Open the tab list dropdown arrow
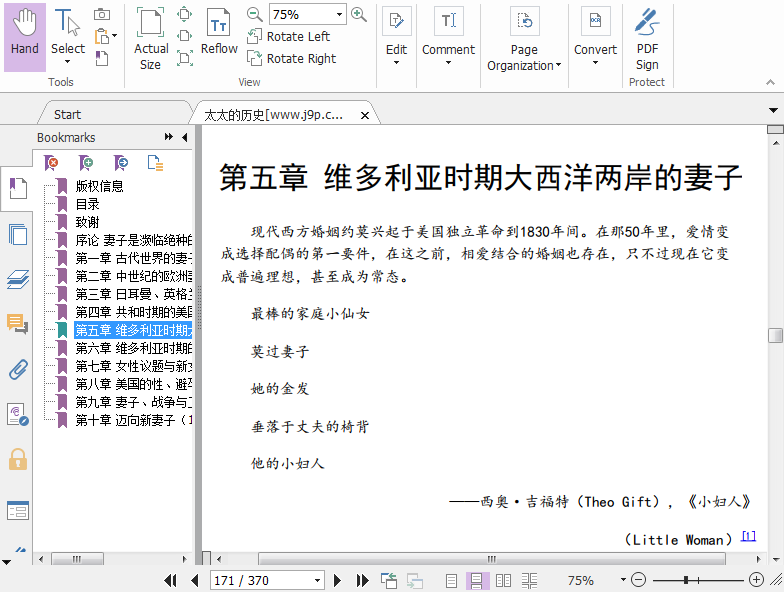Image resolution: width=784 pixels, height=592 pixels. tap(774, 110)
